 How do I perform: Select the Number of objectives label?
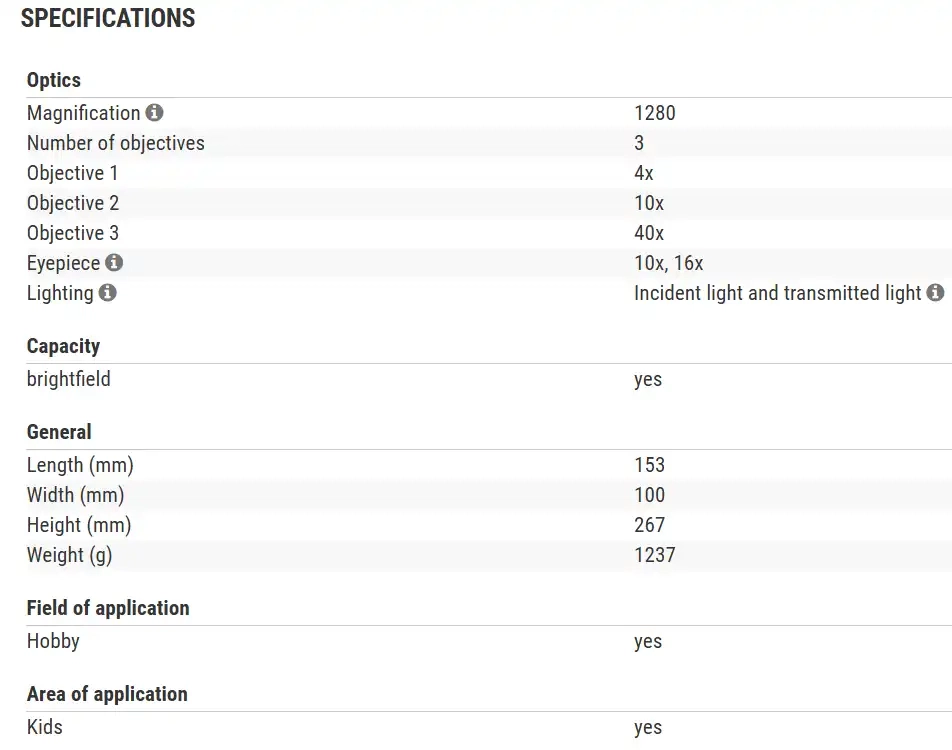115,143
